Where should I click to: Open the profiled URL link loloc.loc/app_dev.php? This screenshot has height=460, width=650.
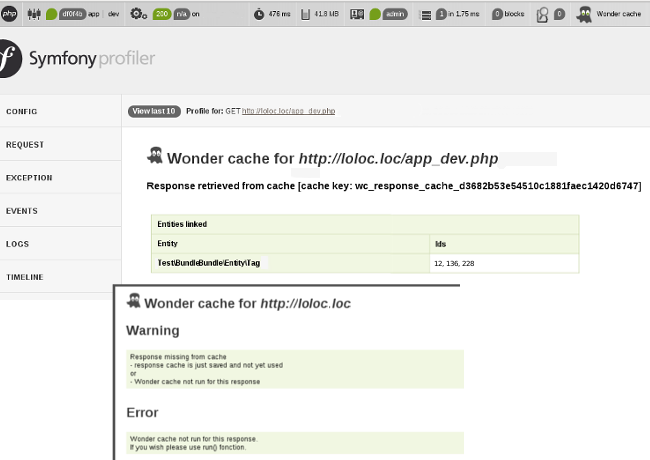[289, 111]
